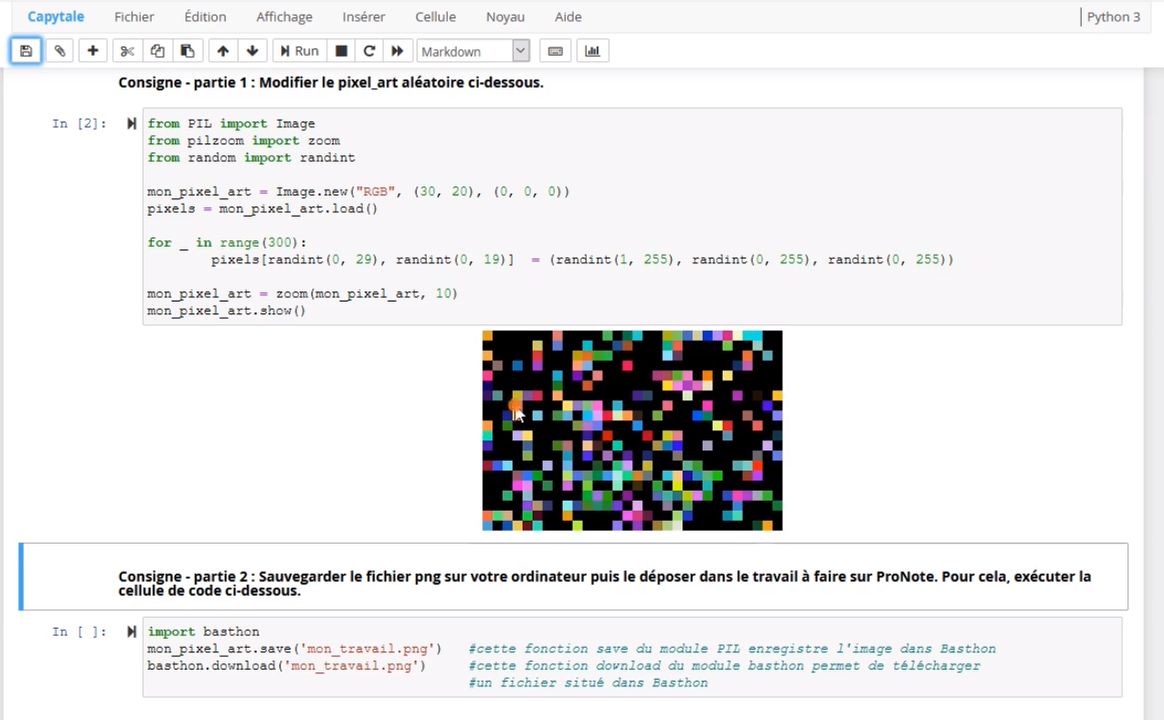Restart kernel and run all with fast-forward icon
Image resolution: width=1164 pixels, height=720 pixels.
397,50
